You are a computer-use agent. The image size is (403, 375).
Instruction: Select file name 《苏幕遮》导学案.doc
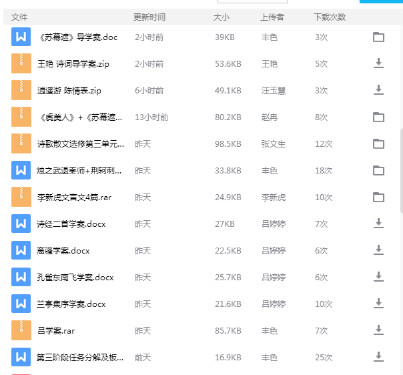(x=77, y=37)
